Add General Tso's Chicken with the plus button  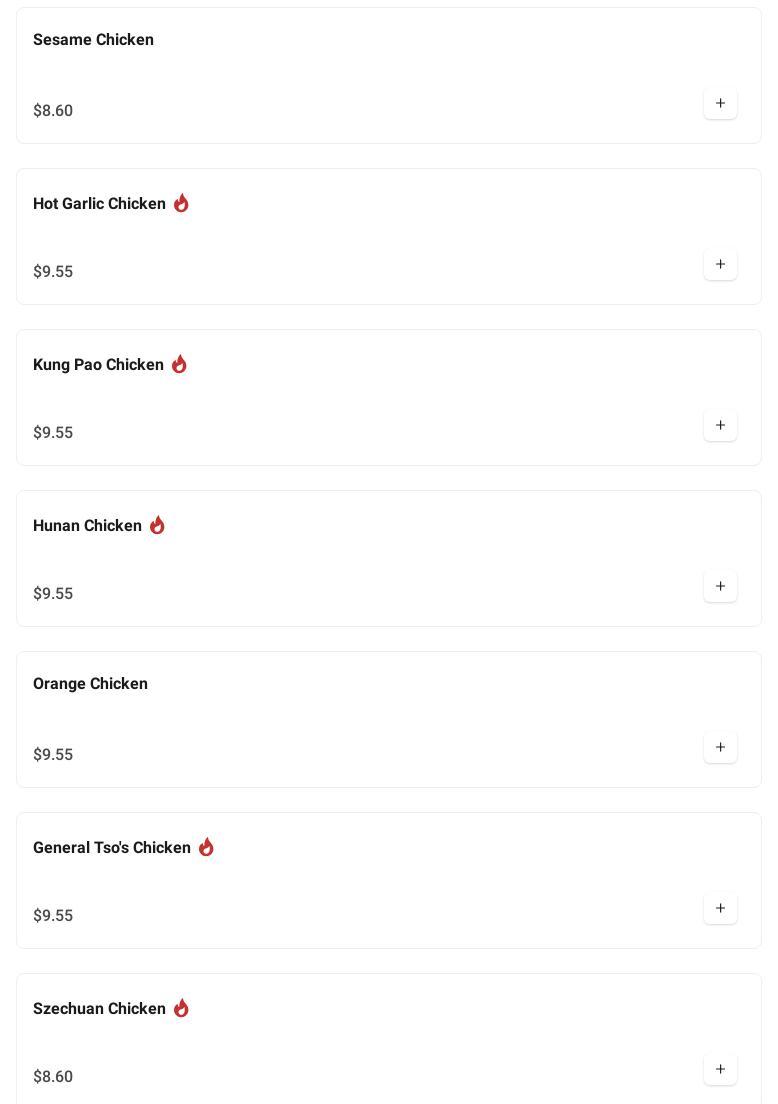pos(720,909)
